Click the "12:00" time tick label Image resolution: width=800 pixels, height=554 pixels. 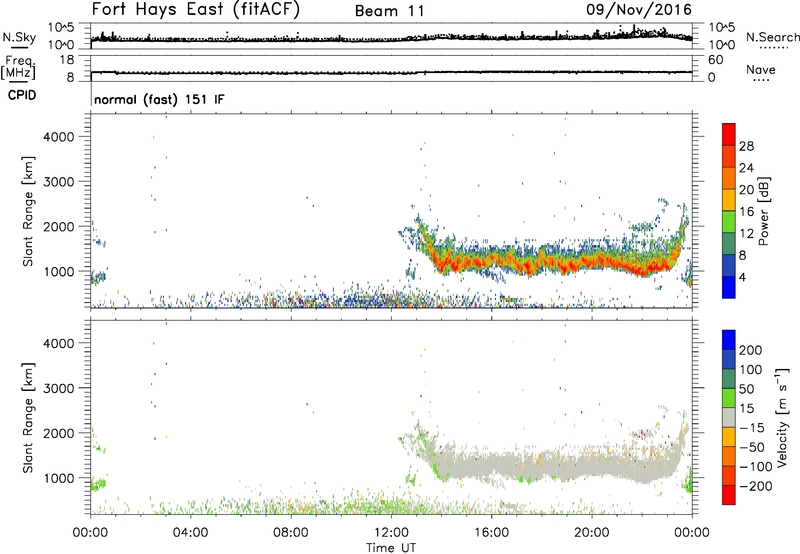pos(391,533)
